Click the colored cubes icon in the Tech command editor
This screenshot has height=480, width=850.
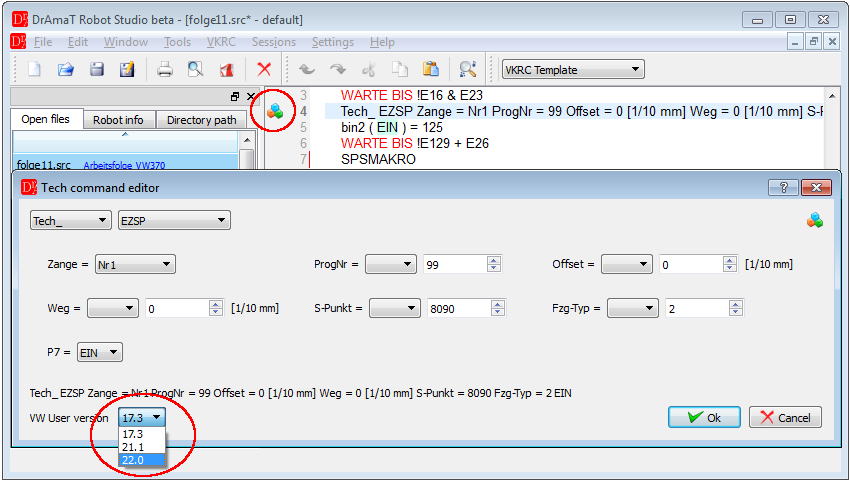(x=814, y=220)
